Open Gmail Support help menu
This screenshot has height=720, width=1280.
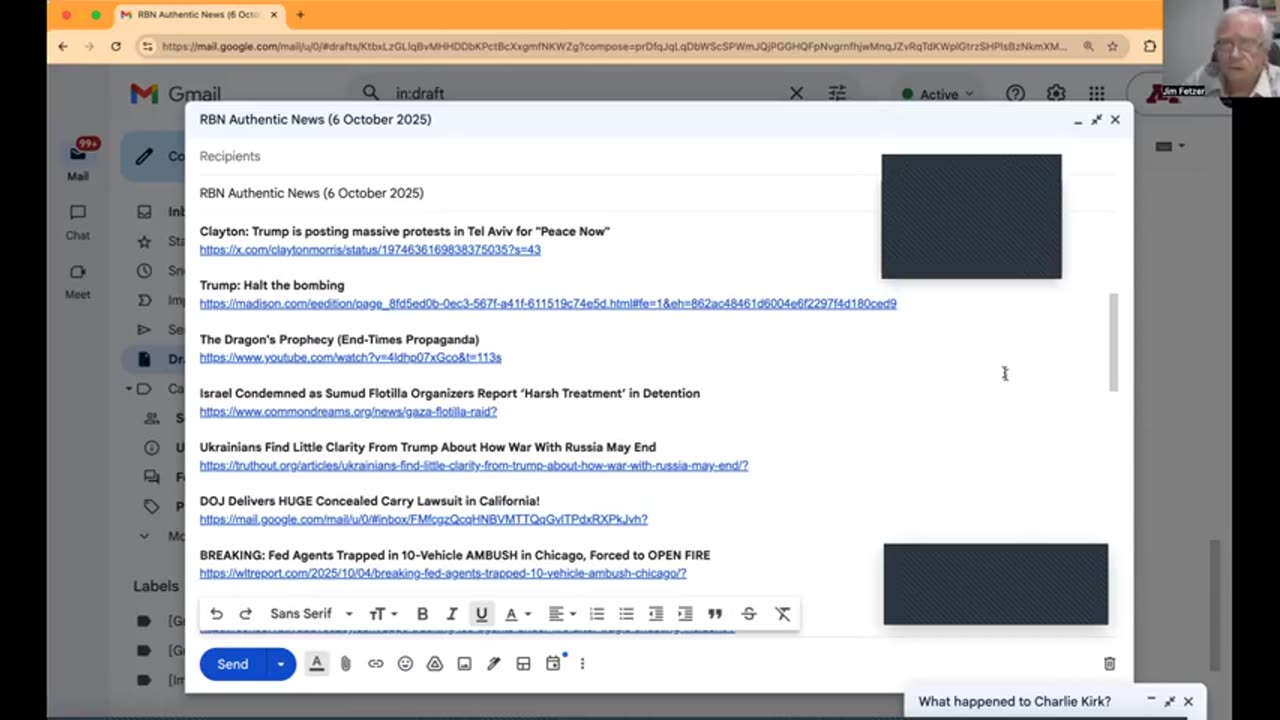click(1015, 93)
